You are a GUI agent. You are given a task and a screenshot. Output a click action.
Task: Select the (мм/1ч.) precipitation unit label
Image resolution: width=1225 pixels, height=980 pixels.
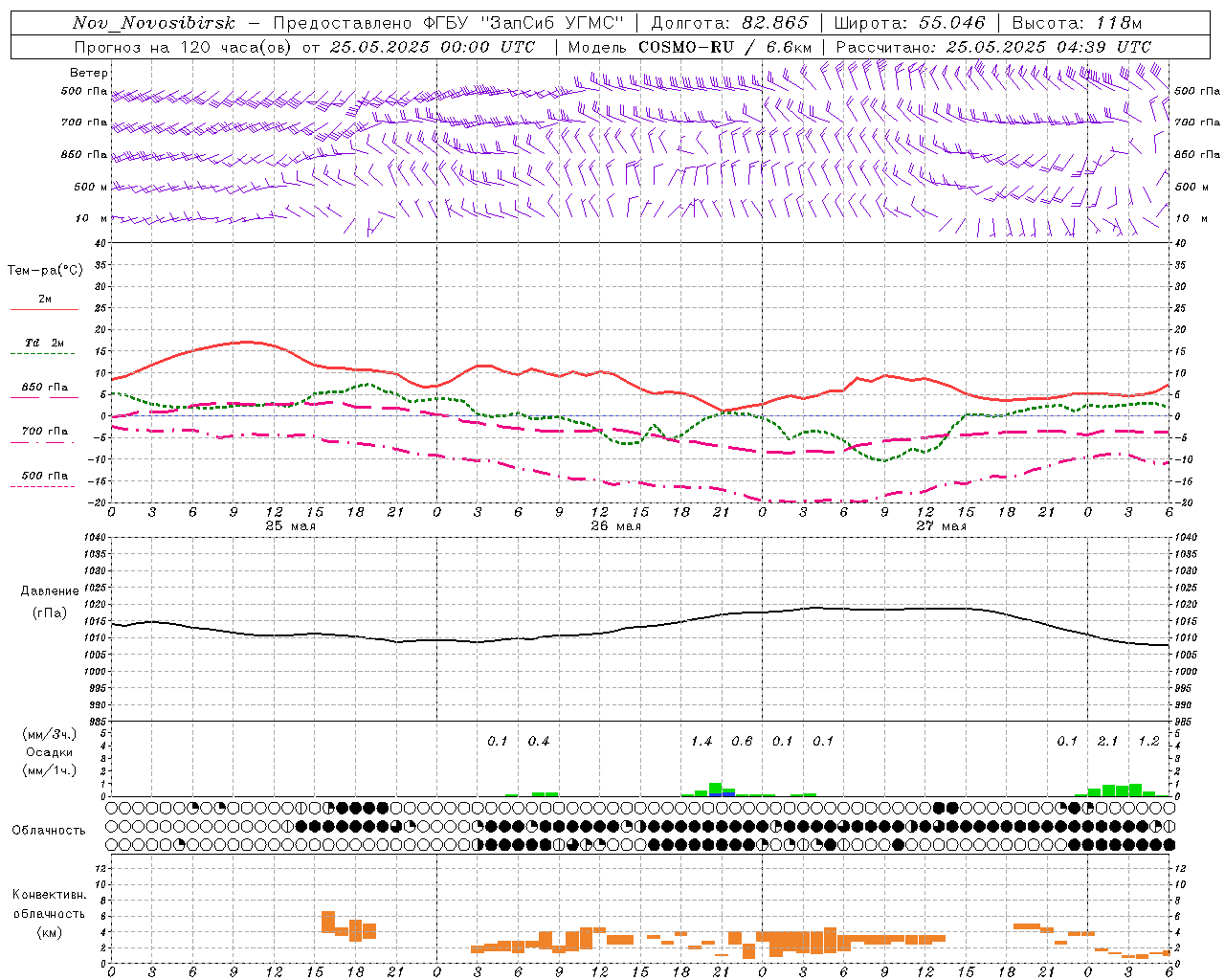coord(50,770)
